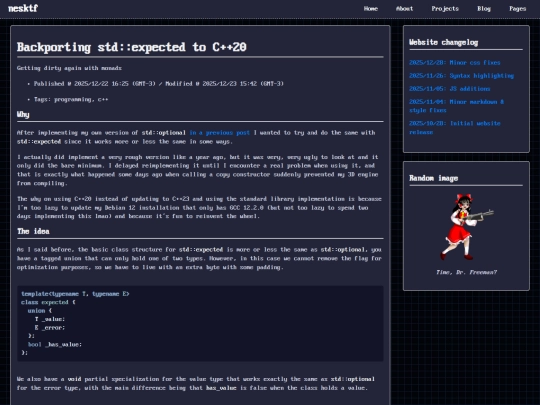Click the 'Time, Dr. Freeman?' caption
The image size is (540, 405).
(x=466, y=272)
